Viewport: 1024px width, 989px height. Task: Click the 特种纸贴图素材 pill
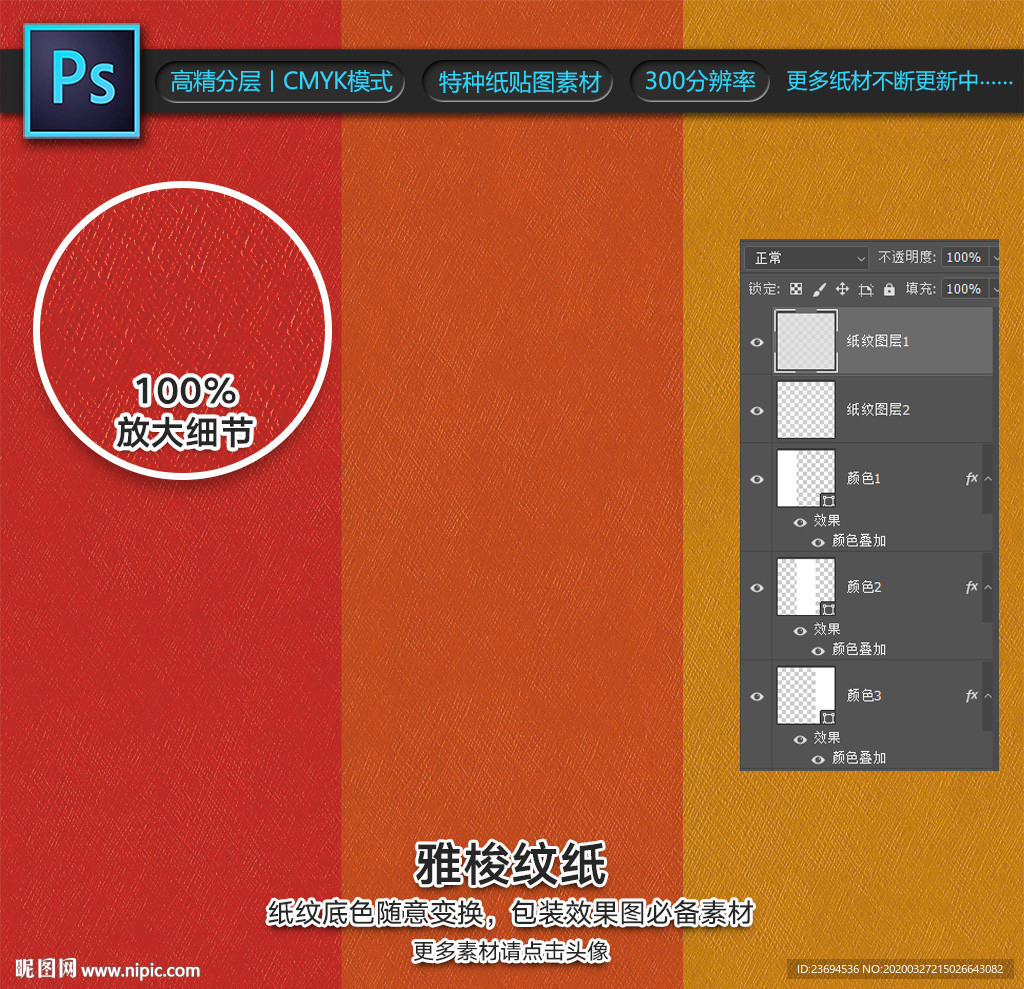[x=519, y=82]
